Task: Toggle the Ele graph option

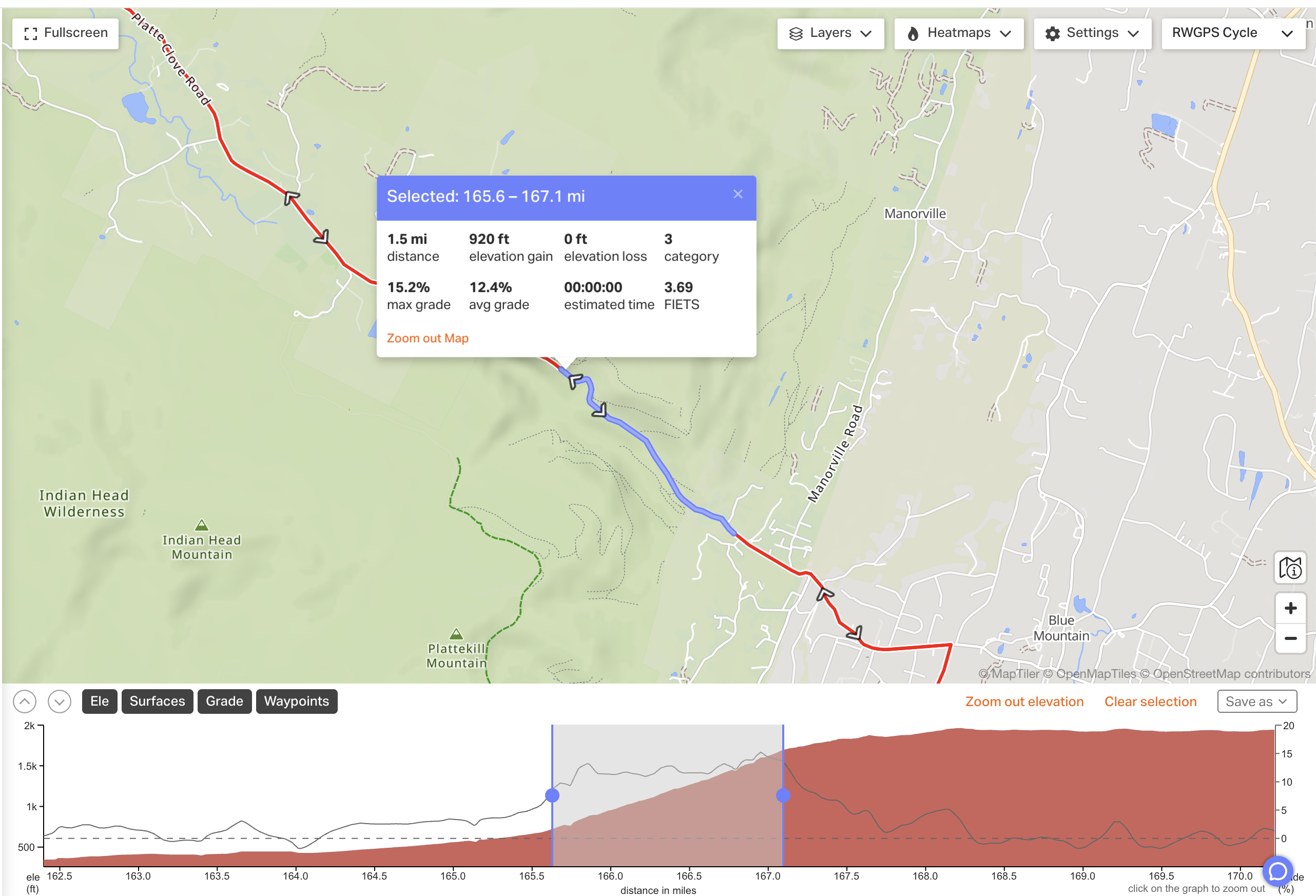Action: tap(100, 702)
